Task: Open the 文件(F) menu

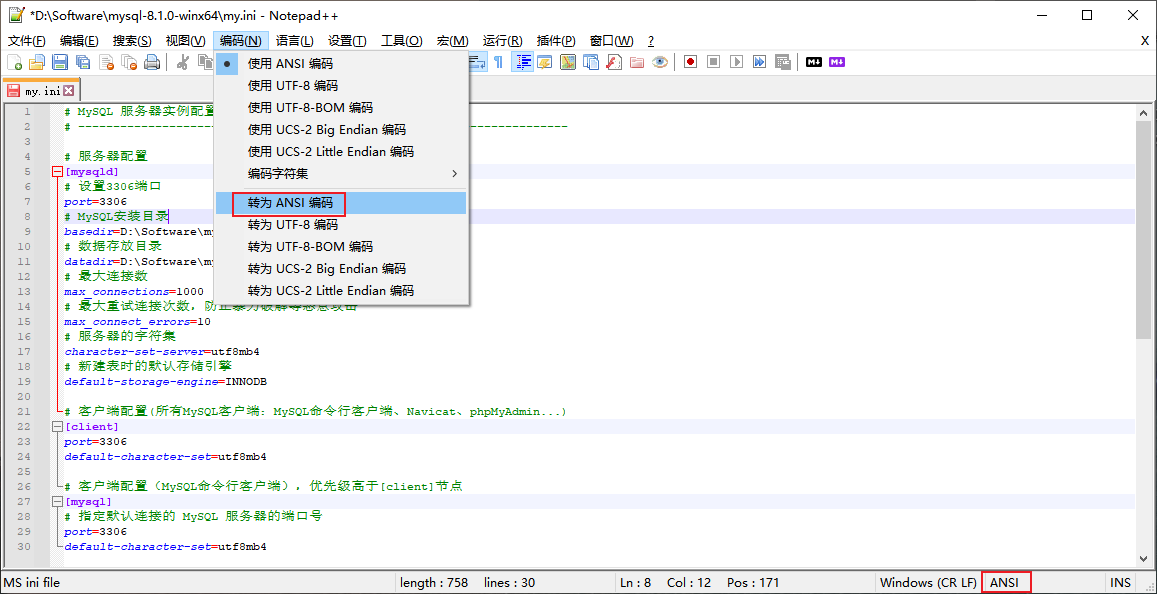Action: click(27, 41)
